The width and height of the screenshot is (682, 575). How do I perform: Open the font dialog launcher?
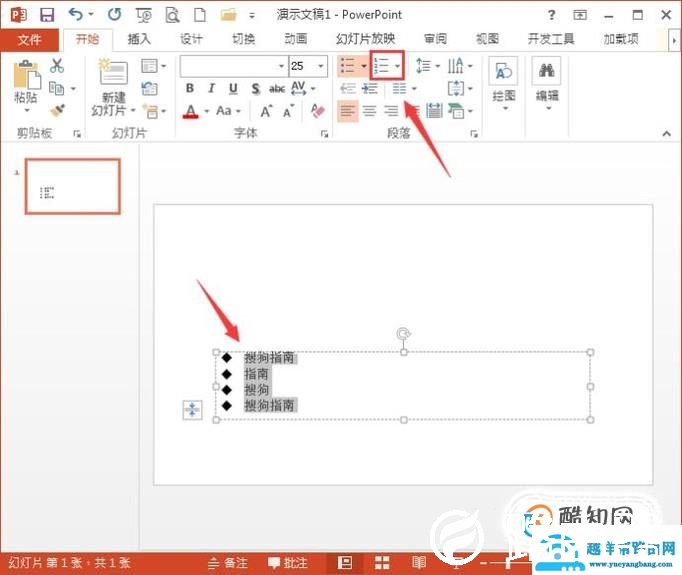(324, 134)
